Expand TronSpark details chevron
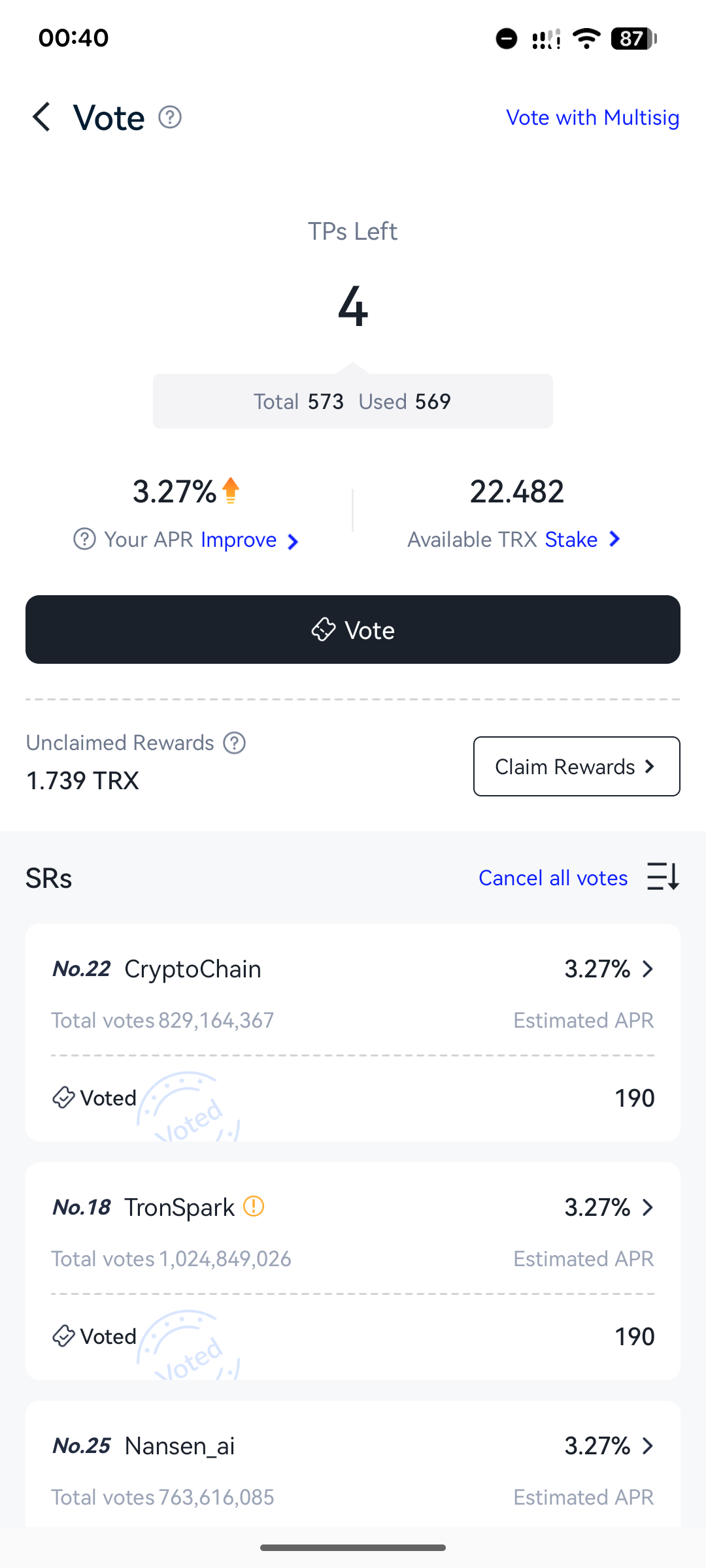This screenshot has height=1568, width=706. pos(648,1207)
